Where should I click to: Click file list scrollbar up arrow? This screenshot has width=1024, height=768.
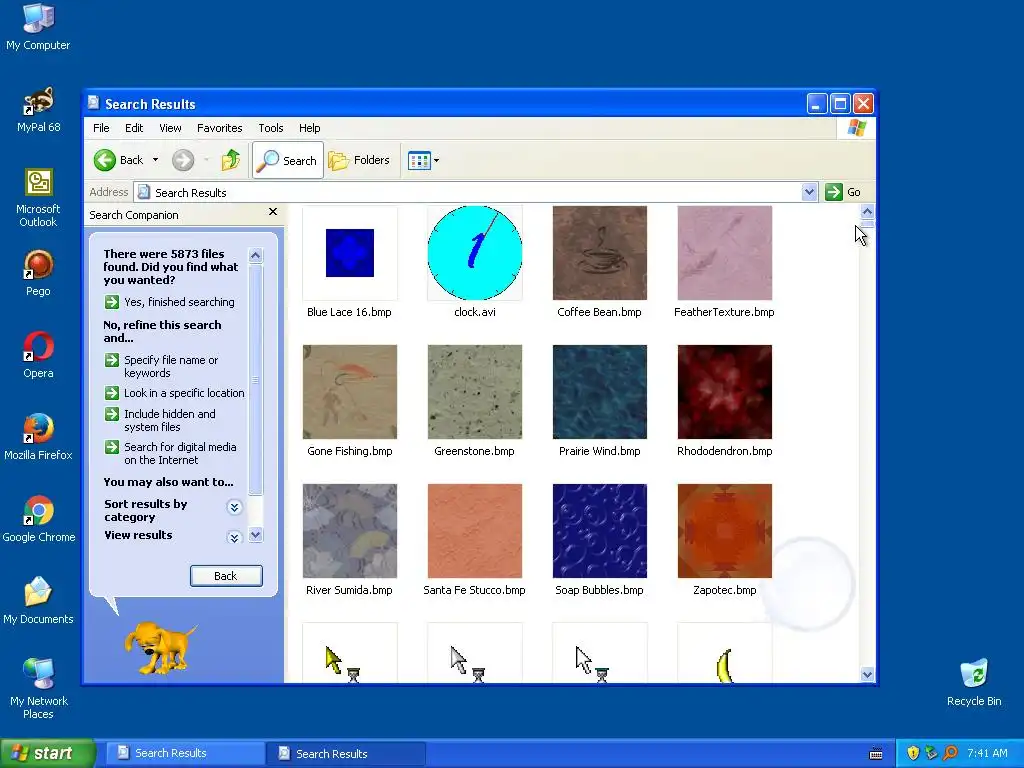(x=867, y=211)
